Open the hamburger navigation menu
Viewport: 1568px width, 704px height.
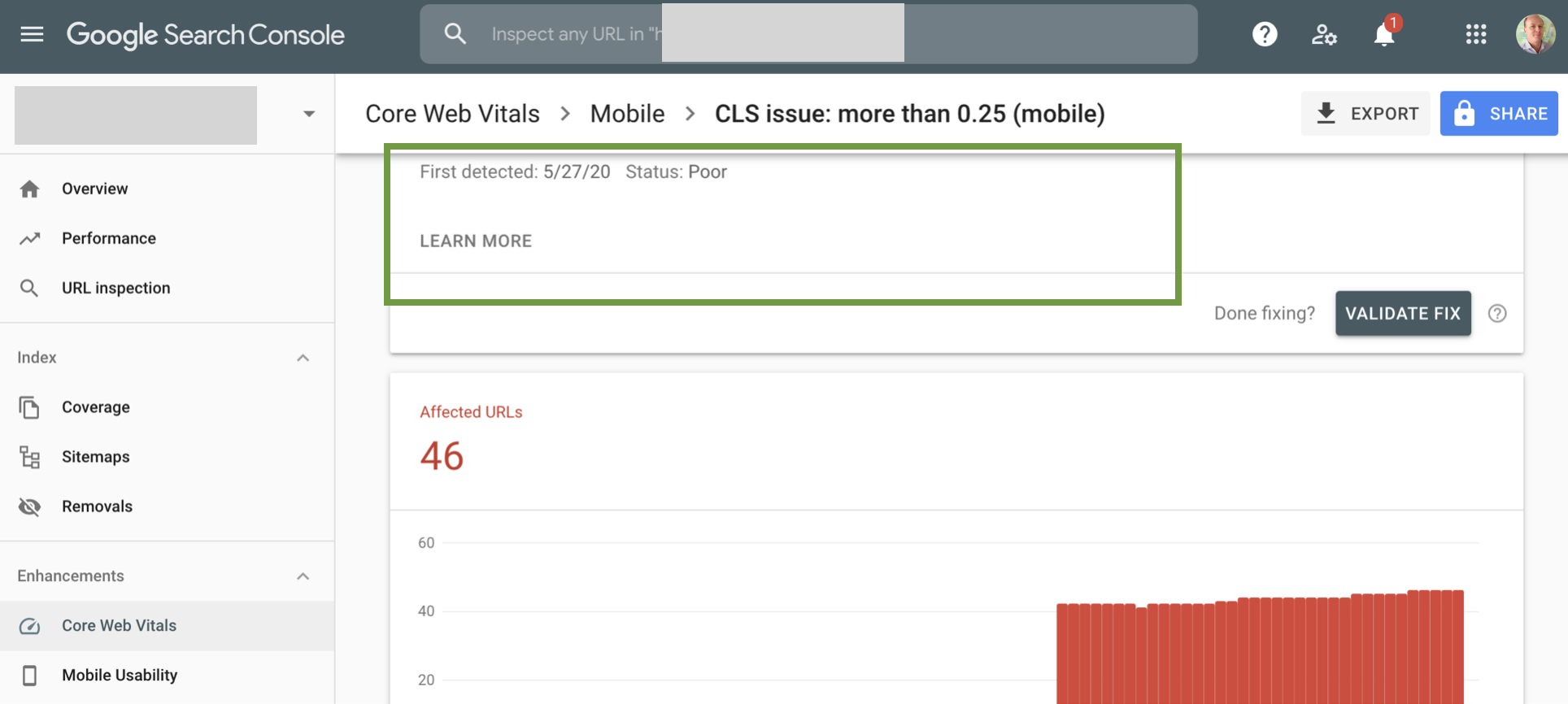coord(32,34)
